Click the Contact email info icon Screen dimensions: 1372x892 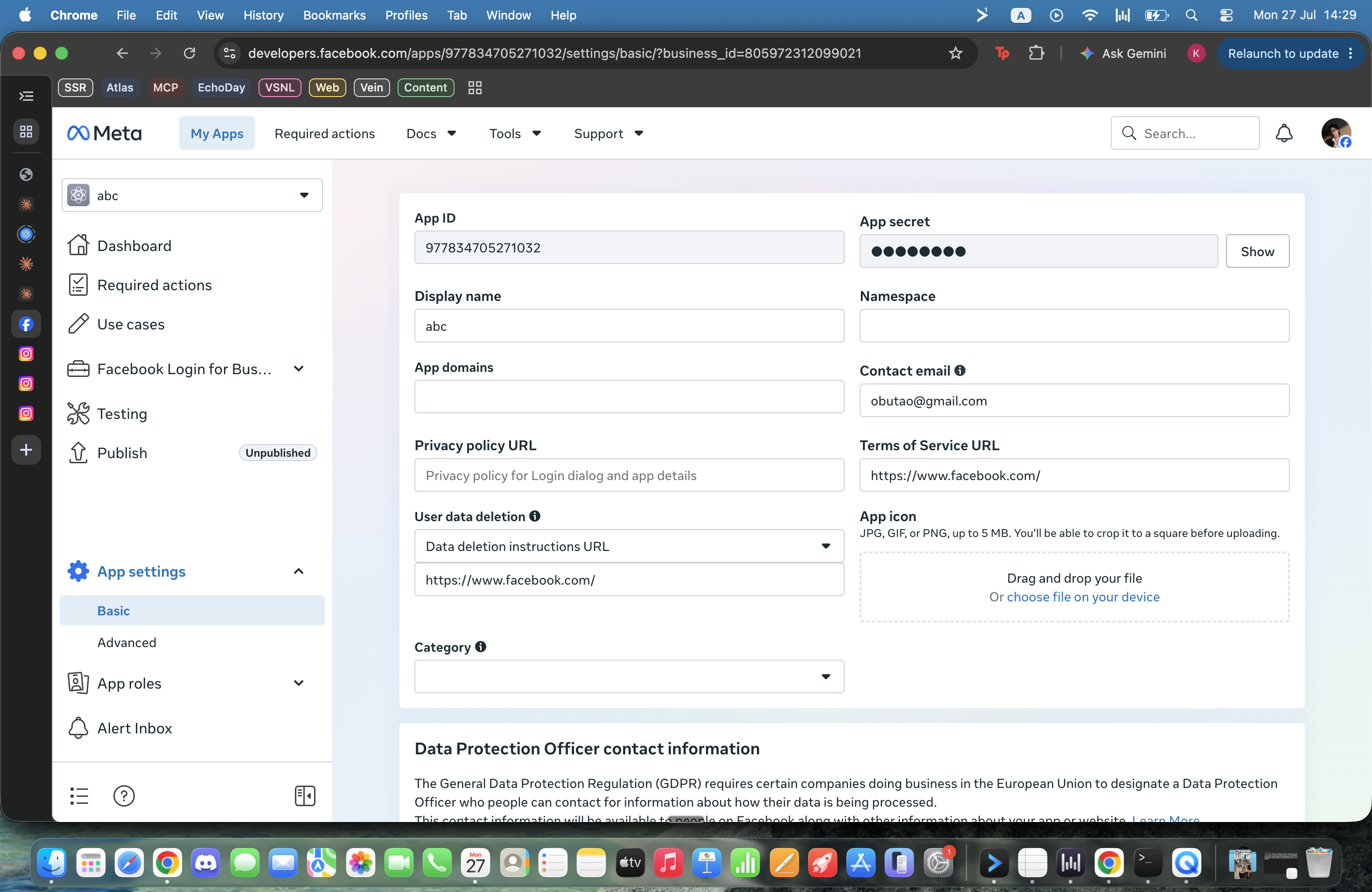pos(960,370)
